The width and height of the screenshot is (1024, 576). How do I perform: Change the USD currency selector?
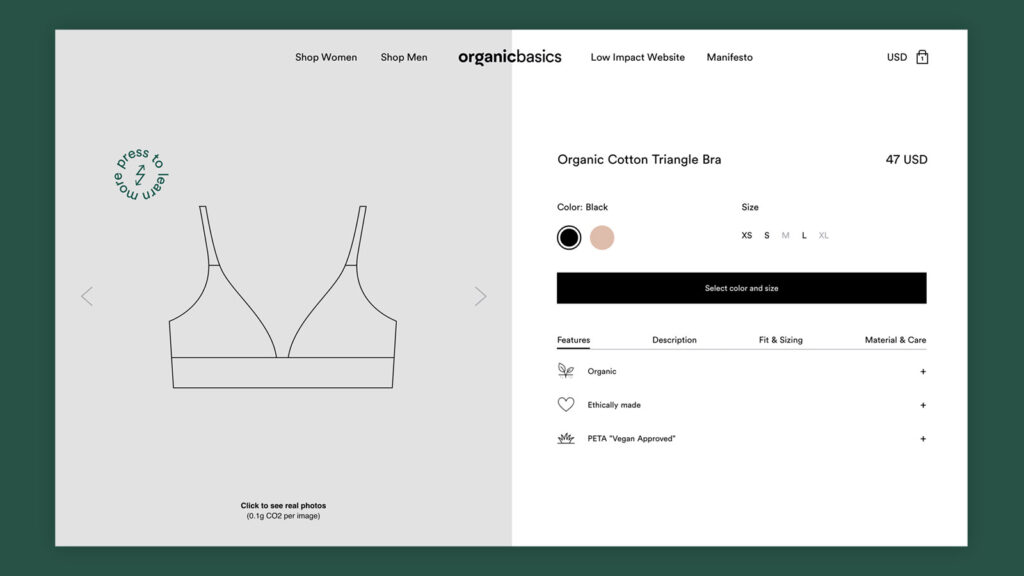pos(897,57)
